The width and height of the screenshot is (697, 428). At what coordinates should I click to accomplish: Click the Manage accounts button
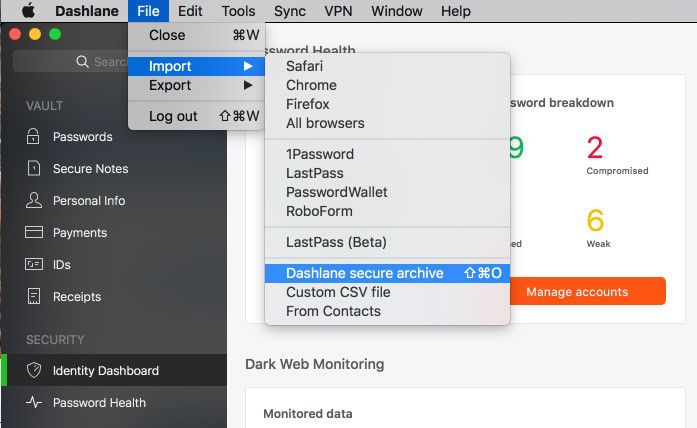(x=587, y=292)
